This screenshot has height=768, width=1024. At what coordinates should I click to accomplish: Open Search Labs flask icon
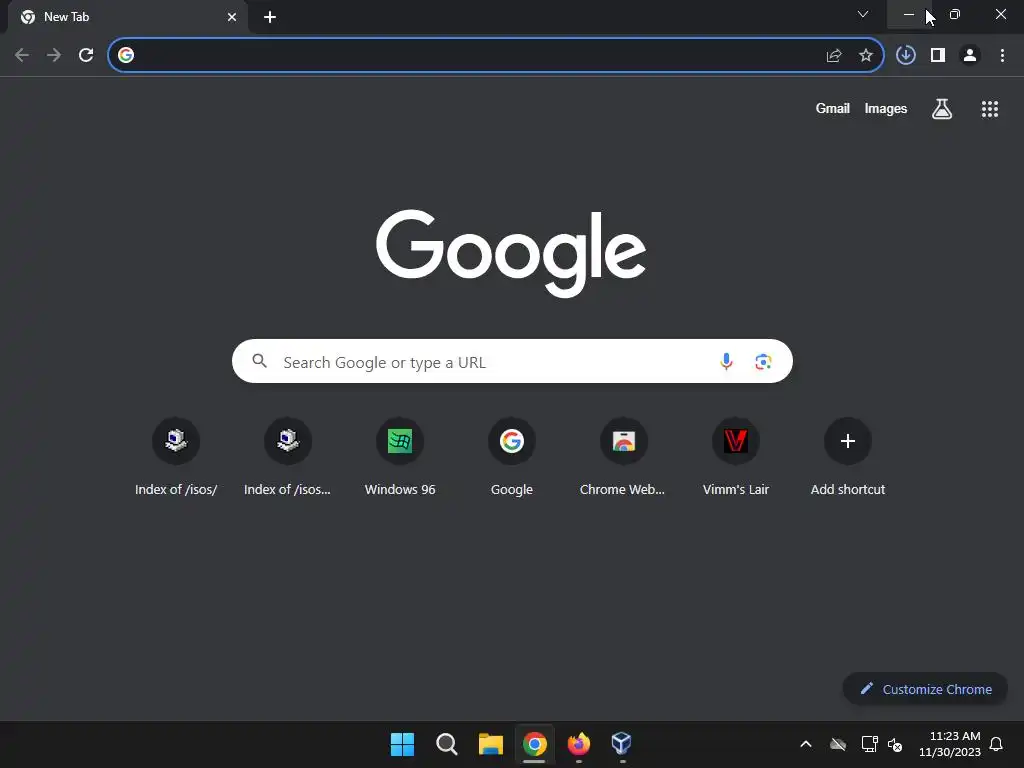pos(942,109)
